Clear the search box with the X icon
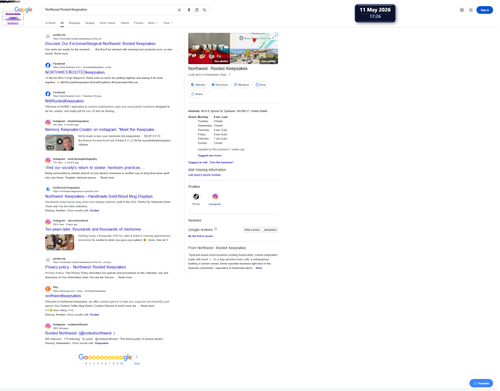 (179, 10)
